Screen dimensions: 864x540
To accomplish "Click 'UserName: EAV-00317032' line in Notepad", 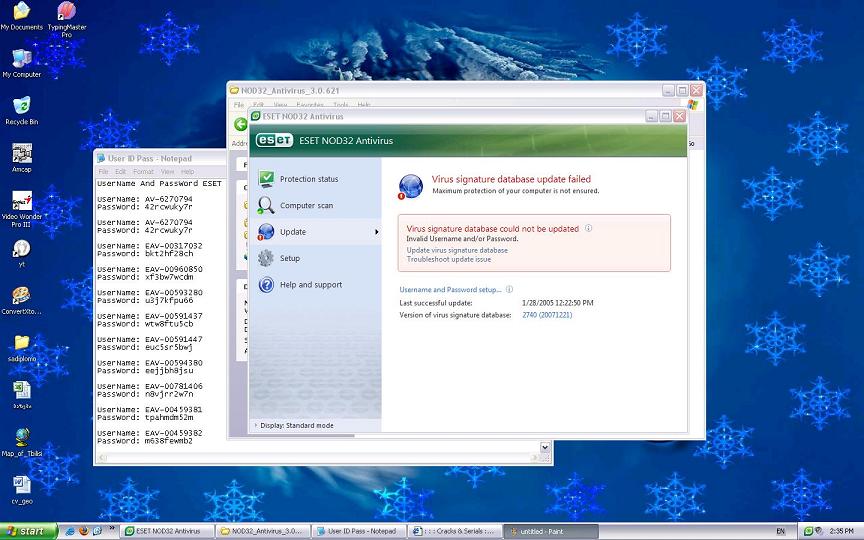I will 150,246.
